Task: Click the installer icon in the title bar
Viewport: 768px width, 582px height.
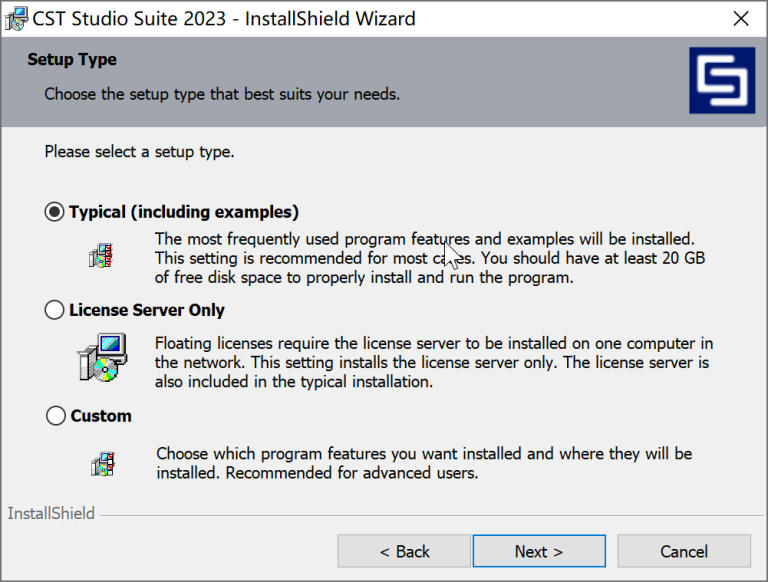Action: [16, 19]
